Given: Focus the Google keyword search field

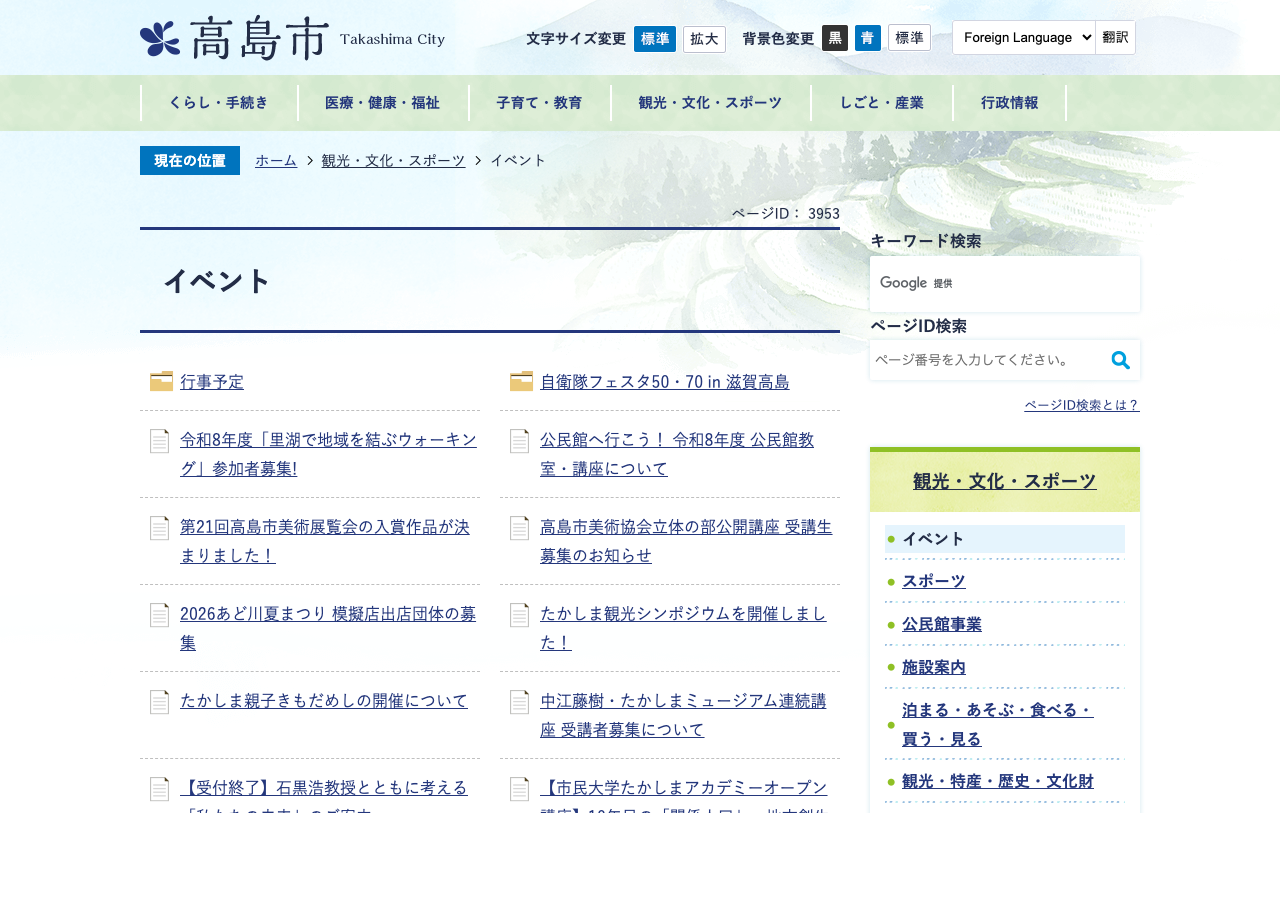Looking at the screenshot, I should coord(1005,284).
